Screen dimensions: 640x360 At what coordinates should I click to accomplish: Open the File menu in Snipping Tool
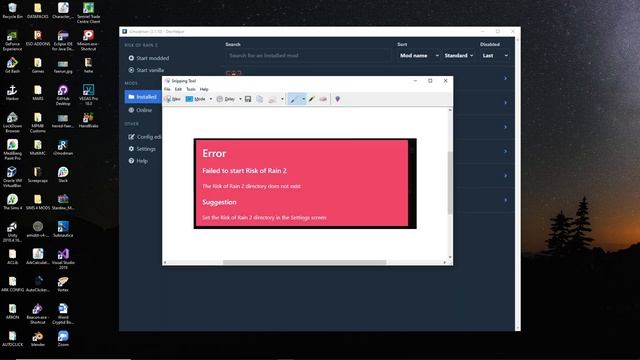coord(167,89)
